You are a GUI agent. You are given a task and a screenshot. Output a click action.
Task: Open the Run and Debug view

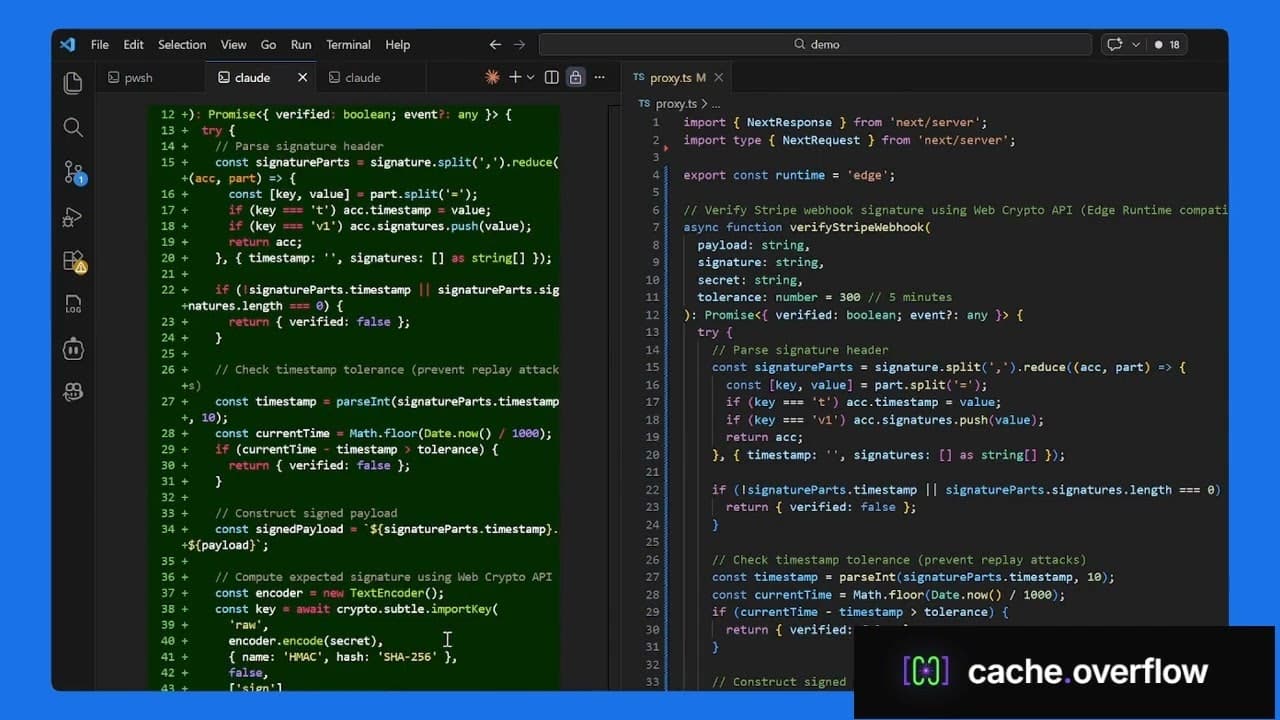coord(72,217)
